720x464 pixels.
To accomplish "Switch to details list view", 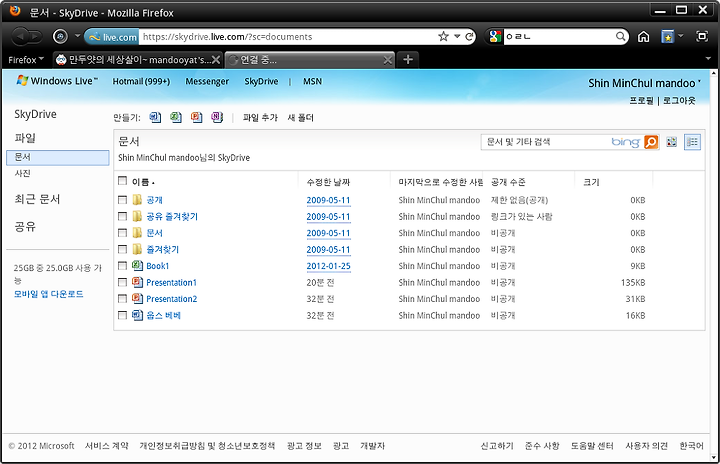I will pos(692,142).
